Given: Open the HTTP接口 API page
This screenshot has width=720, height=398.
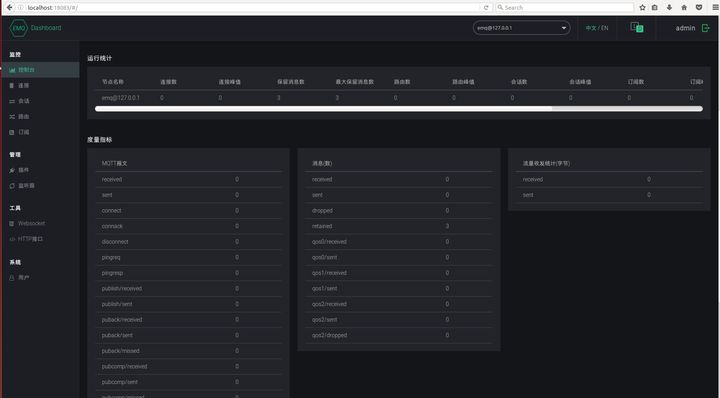Looking at the screenshot, I should point(40,239).
